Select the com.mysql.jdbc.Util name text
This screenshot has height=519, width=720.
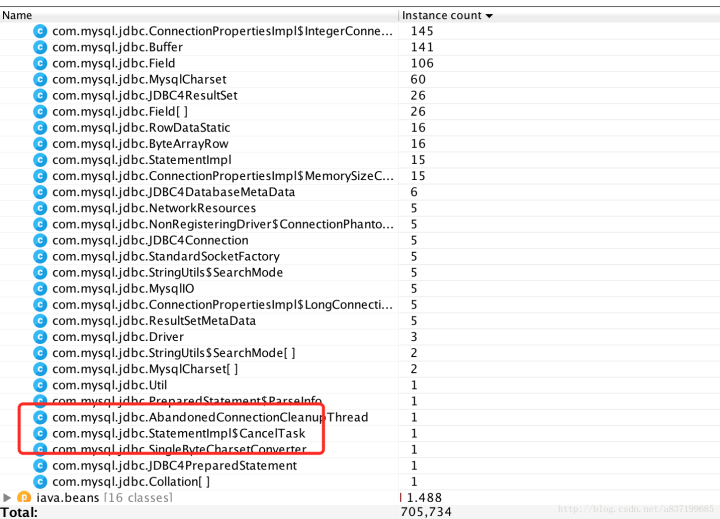pos(110,385)
